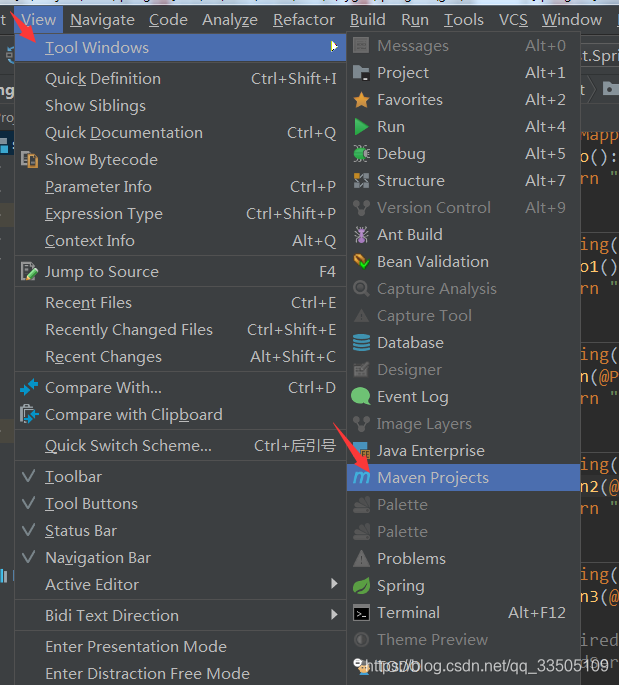Open the Window menu
619x685 pixels.
(572, 20)
